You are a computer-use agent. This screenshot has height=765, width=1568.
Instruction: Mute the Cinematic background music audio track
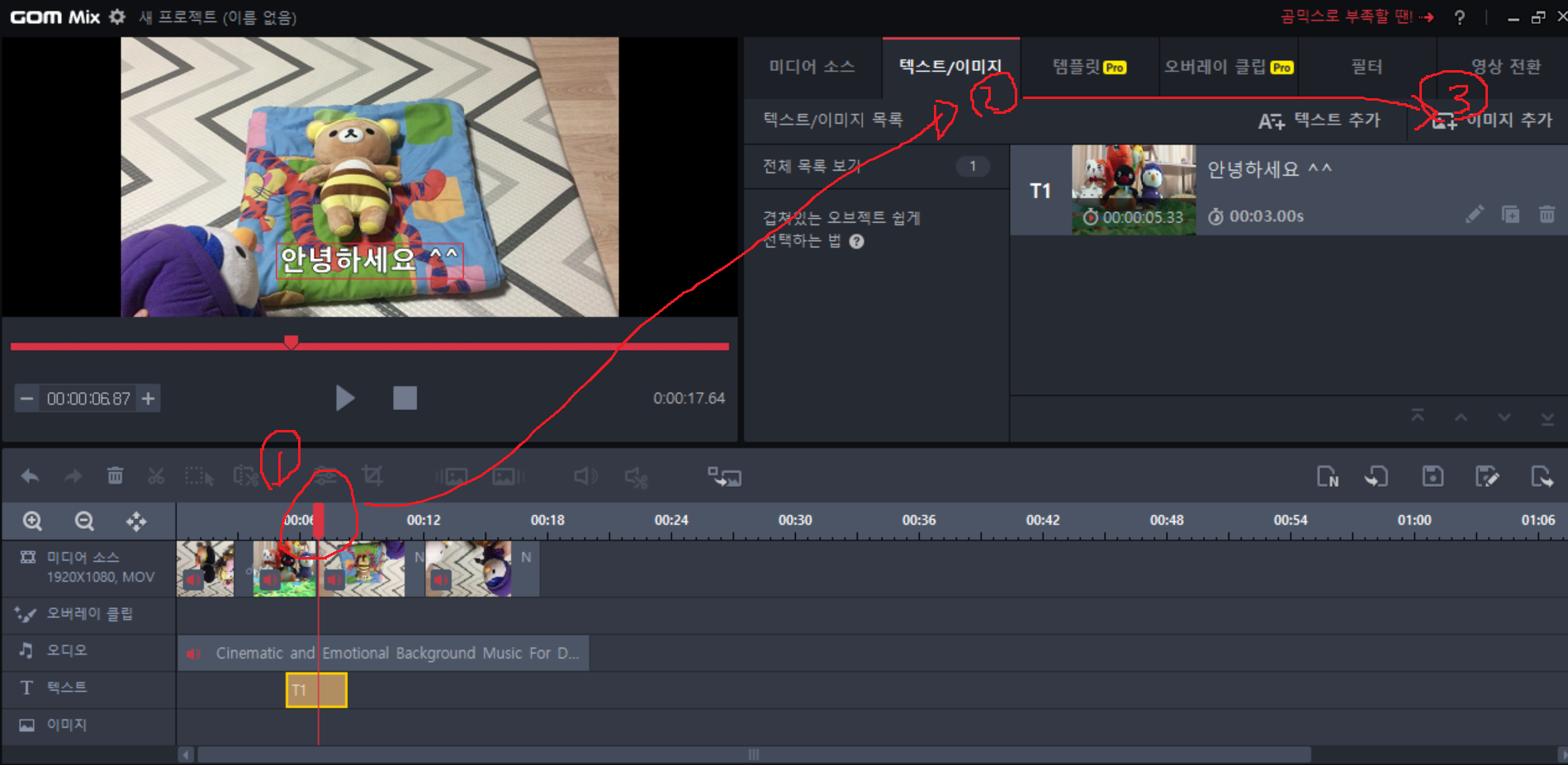click(194, 654)
